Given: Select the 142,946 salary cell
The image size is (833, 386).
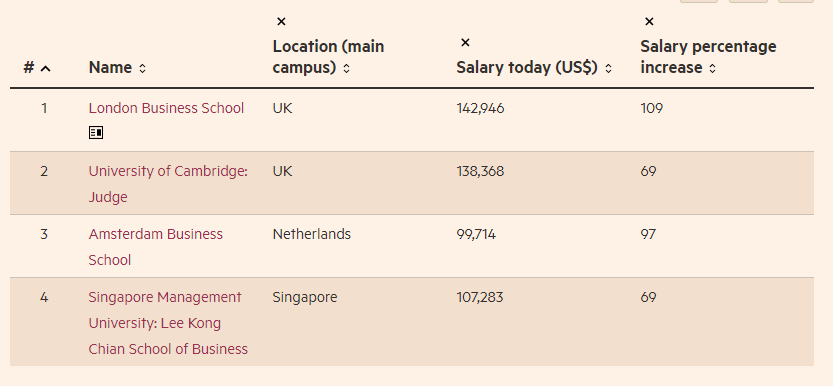Looking at the screenshot, I should pos(480,108).
